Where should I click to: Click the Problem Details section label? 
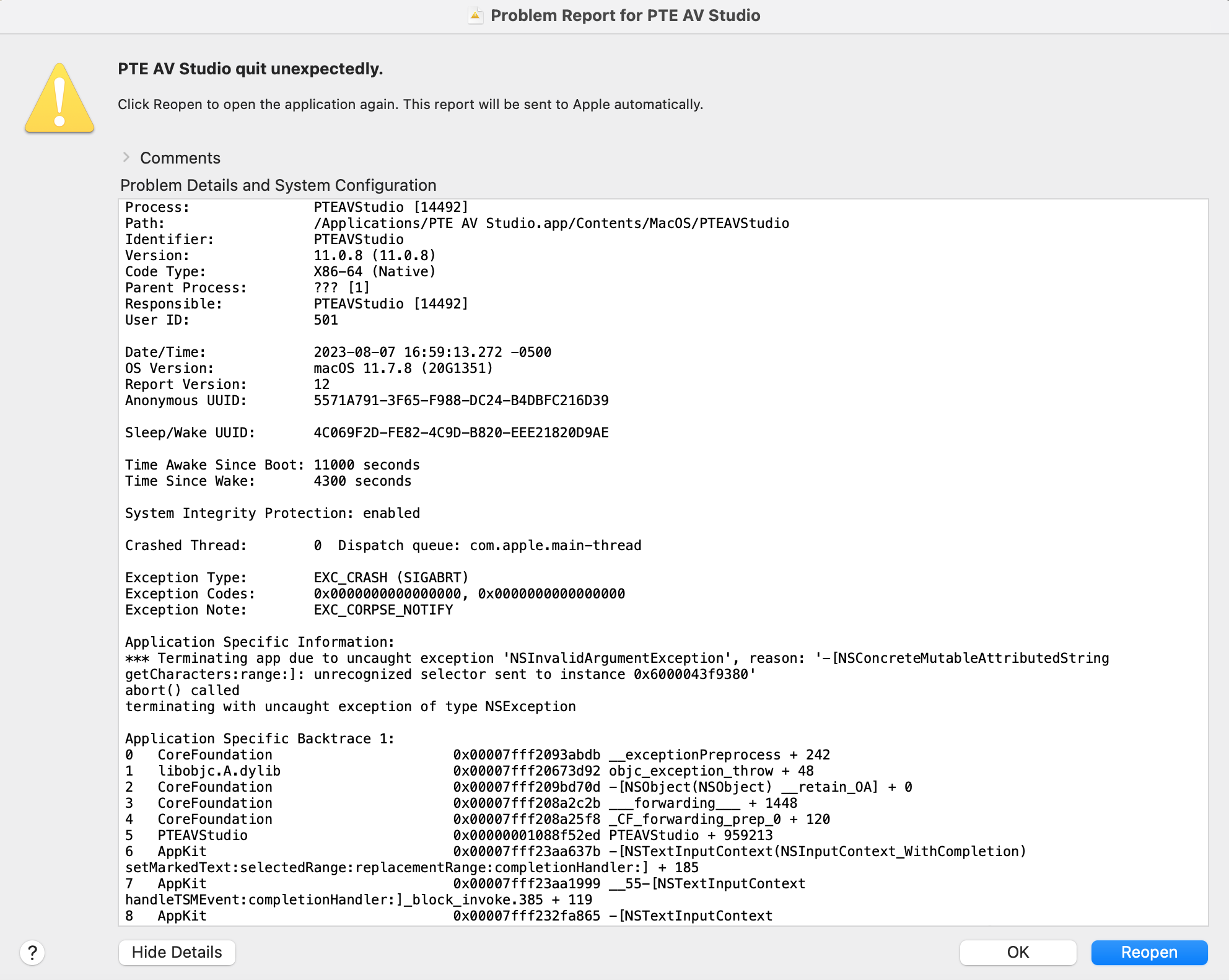click(x=278, y=185)
